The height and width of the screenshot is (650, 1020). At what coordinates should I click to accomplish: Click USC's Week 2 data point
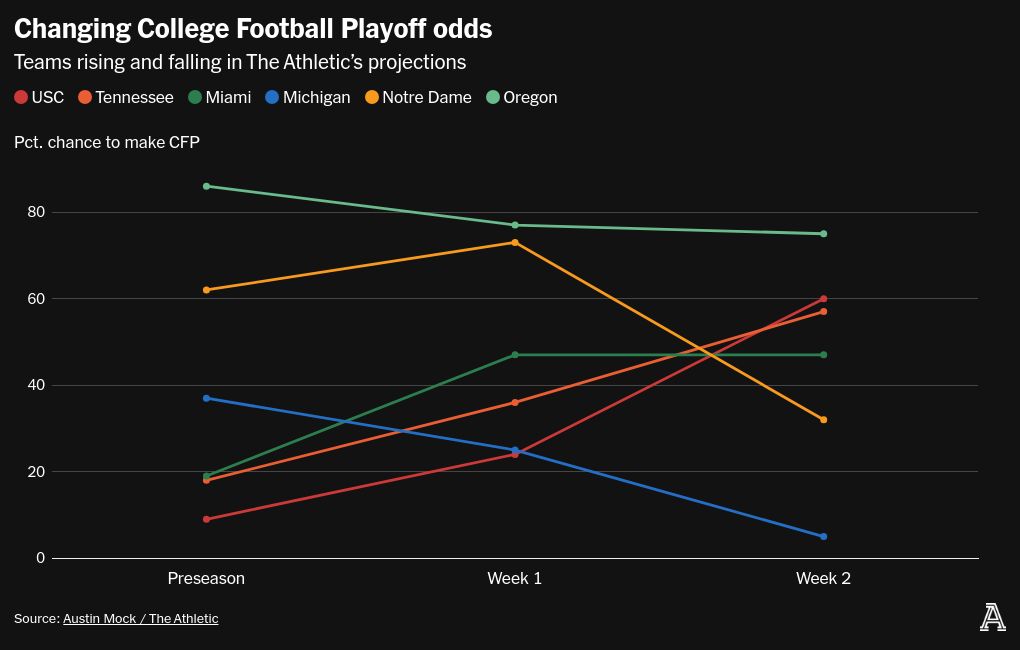click(823, 299)
